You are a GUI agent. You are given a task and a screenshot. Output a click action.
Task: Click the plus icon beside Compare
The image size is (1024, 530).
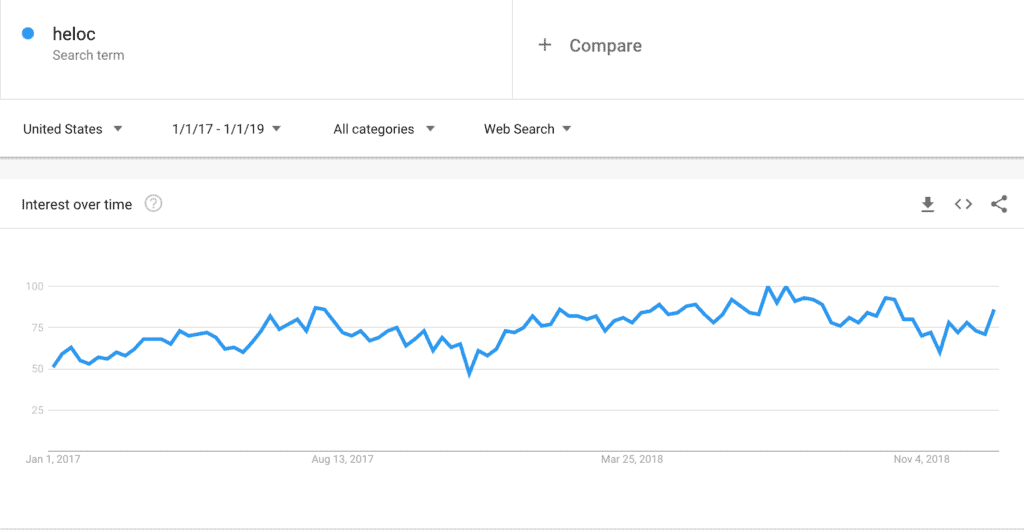545,45
